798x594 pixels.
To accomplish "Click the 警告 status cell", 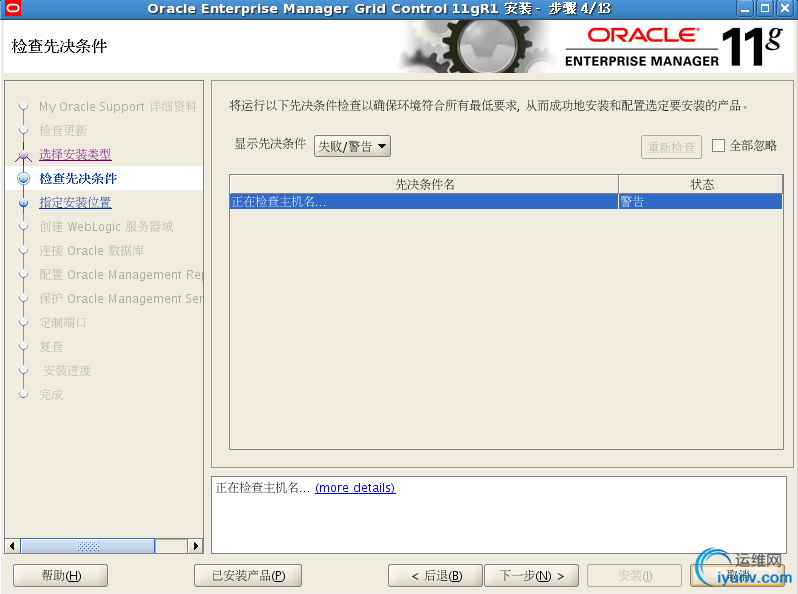I will pyautogui.click(x=700, y=202).
